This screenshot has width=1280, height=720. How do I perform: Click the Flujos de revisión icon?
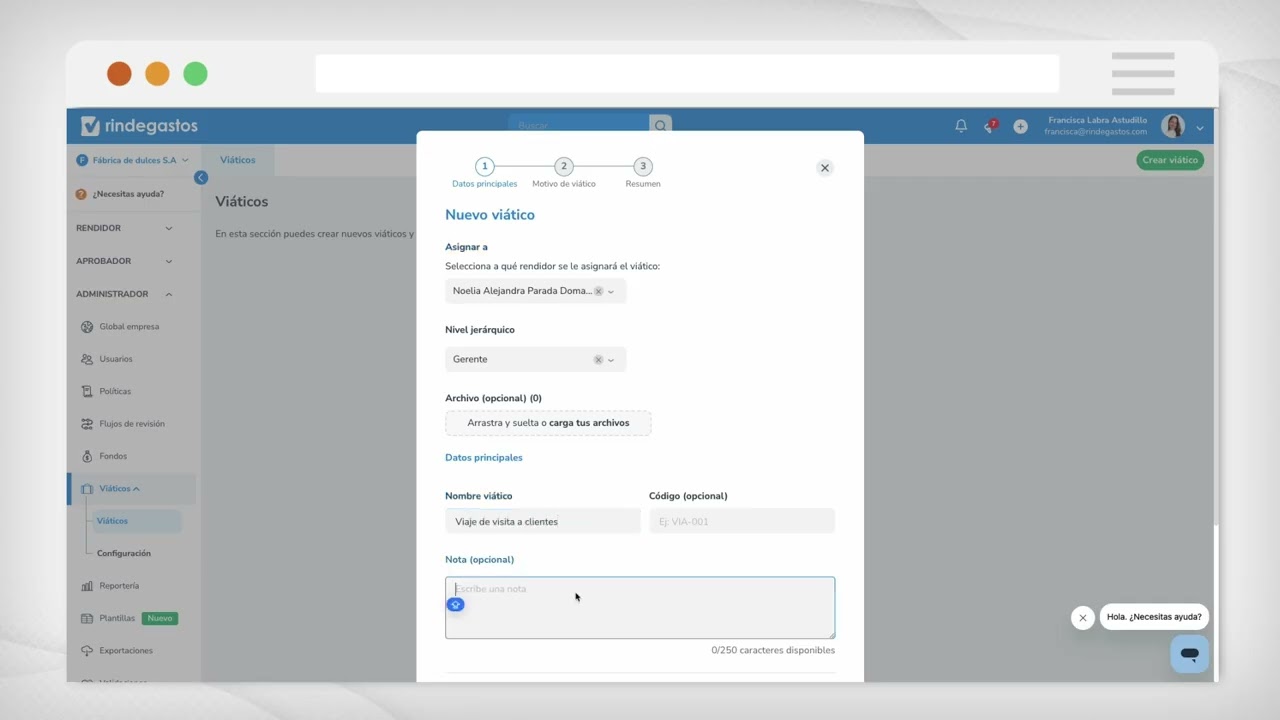point(87,424)
